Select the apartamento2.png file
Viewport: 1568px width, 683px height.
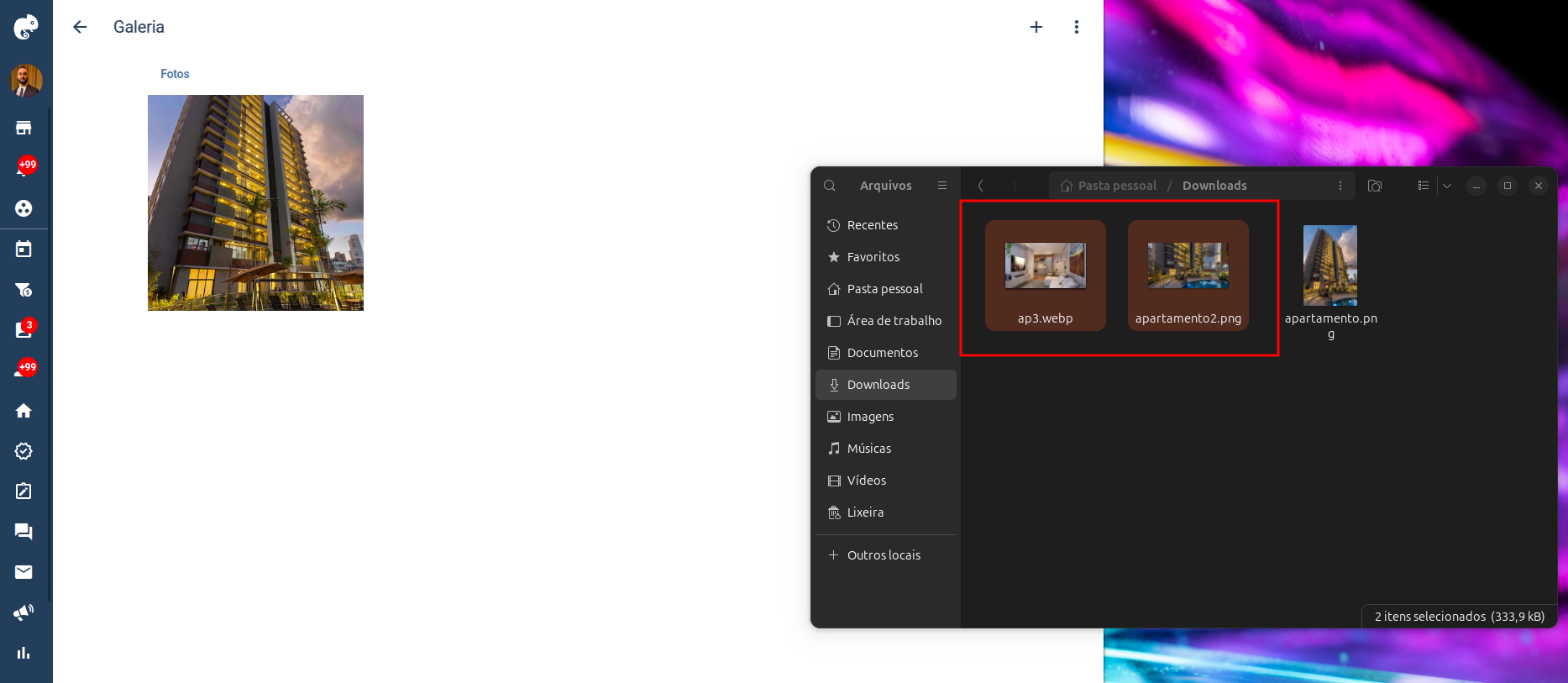coord(1188,276)
